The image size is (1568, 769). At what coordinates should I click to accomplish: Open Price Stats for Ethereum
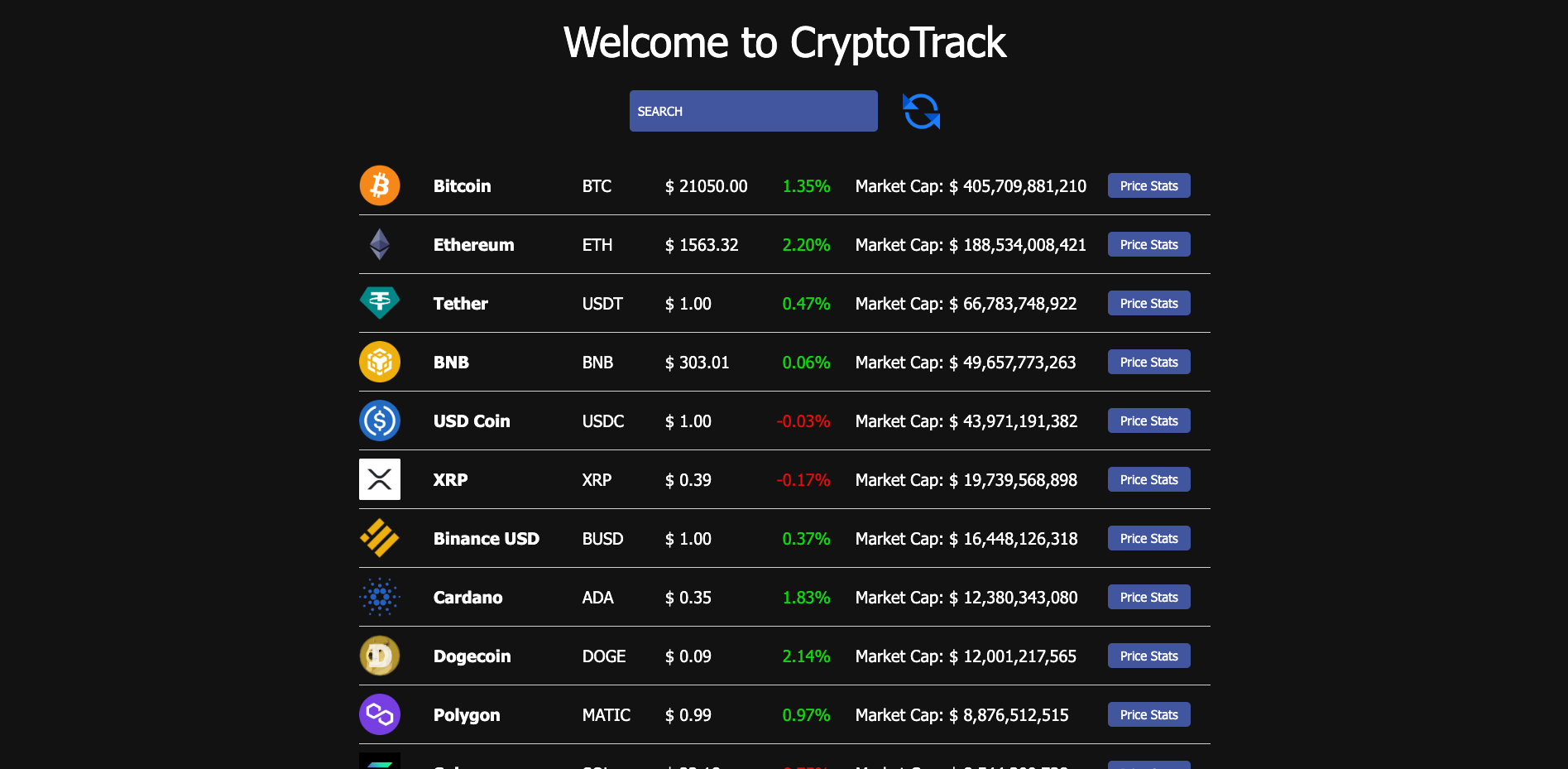click(x=1148, y=244)
